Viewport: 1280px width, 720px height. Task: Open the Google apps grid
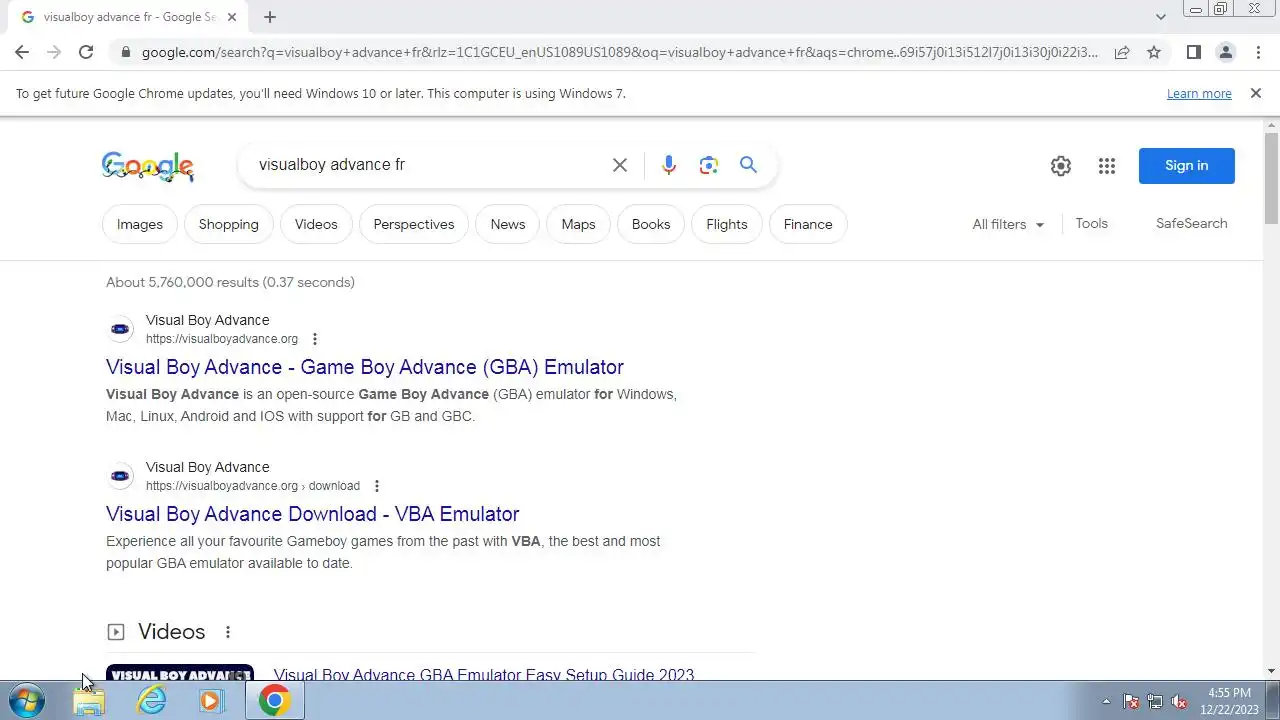pyautogui.click(x=1107, y=166)
